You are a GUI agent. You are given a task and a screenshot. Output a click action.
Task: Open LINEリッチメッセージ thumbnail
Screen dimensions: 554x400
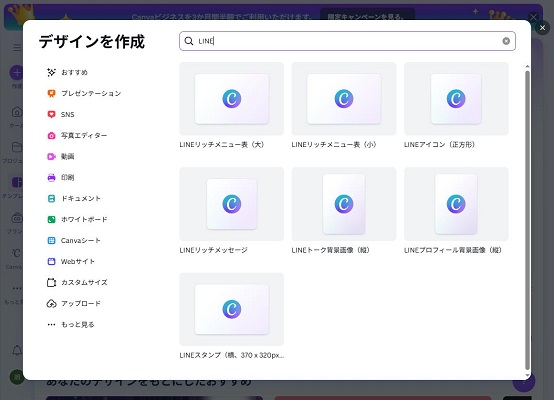tap(232, 204)
